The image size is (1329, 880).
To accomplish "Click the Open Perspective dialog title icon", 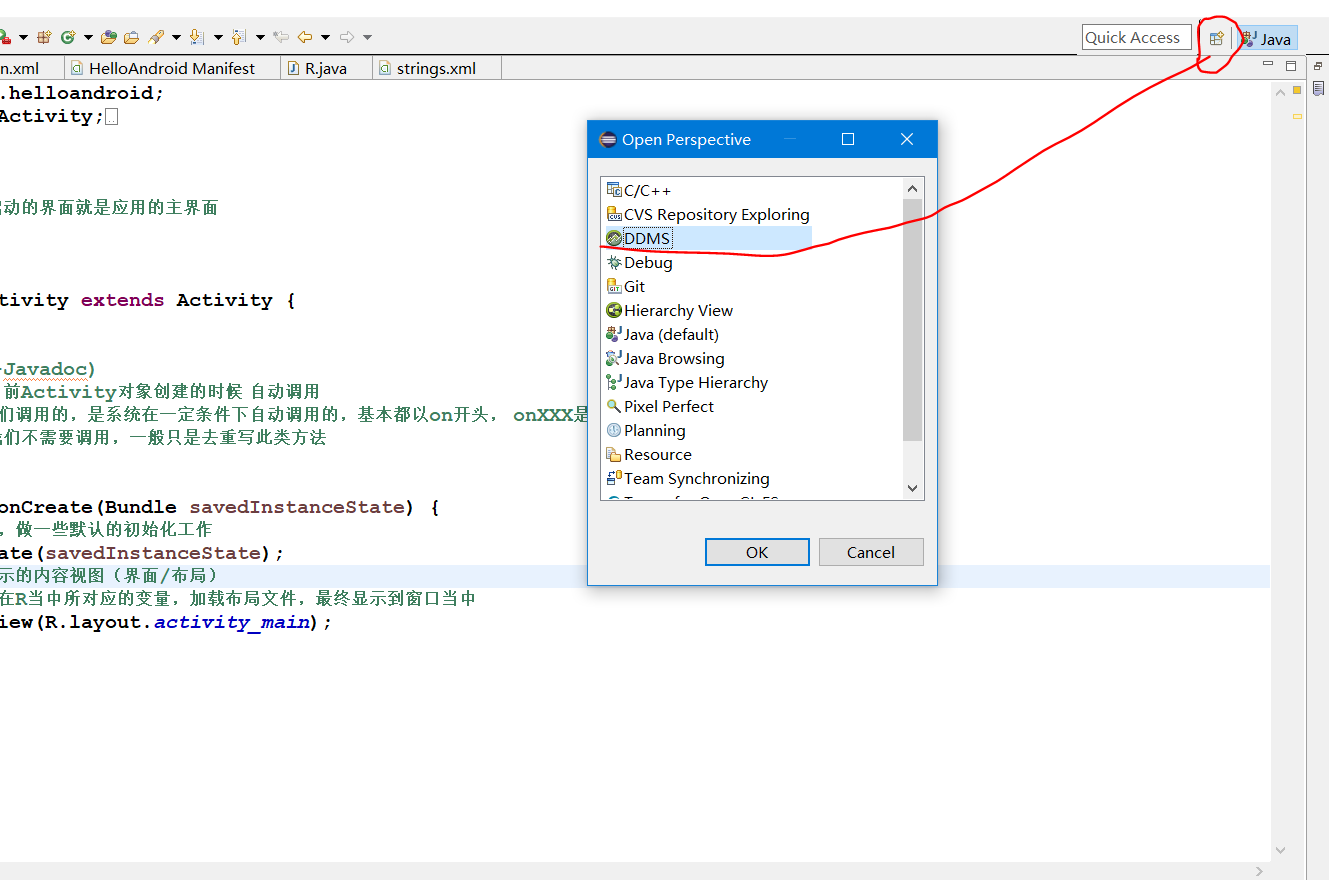I will [607, 139].
